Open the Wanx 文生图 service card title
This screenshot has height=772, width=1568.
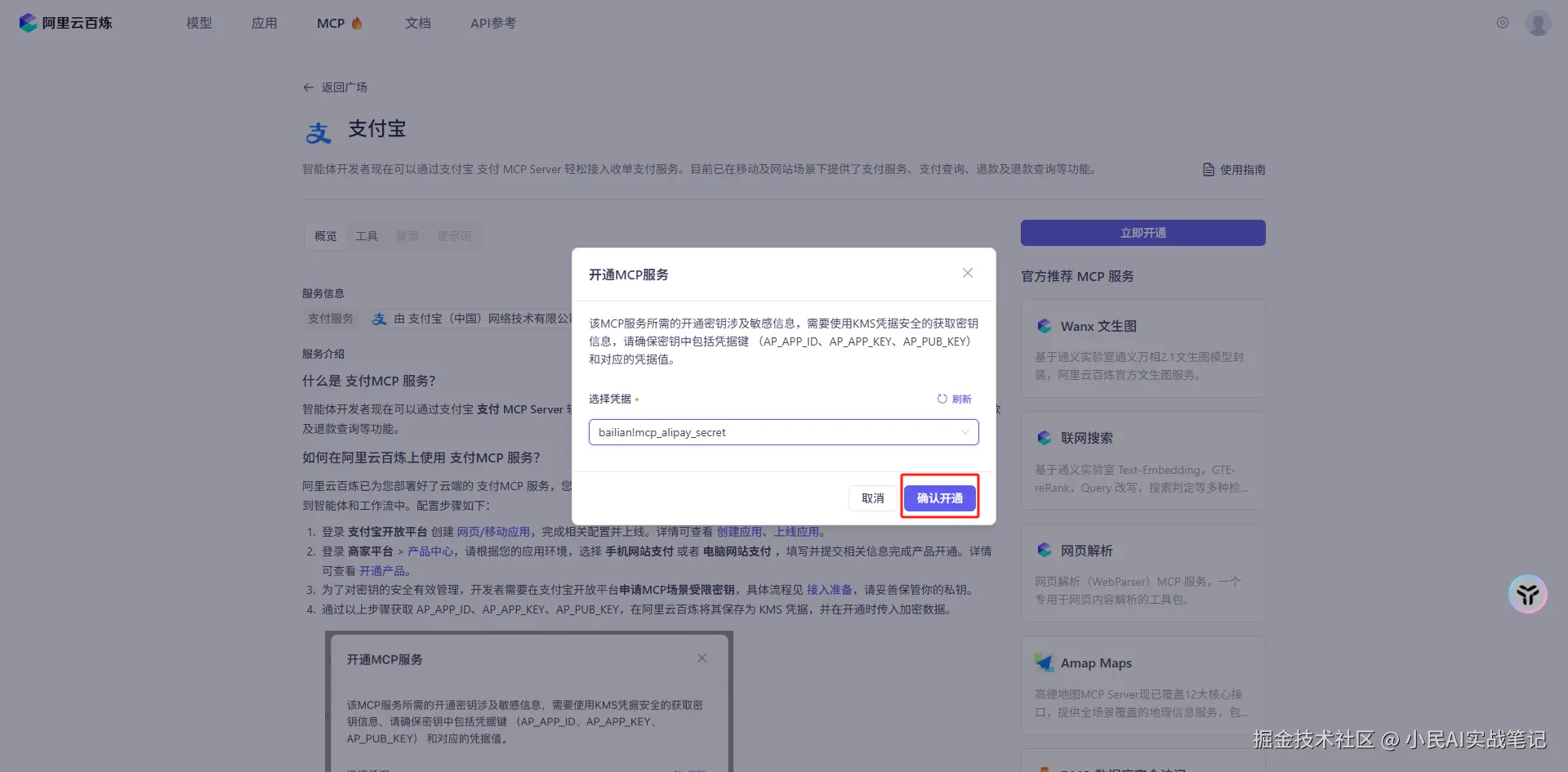[x=1098, y=326]
